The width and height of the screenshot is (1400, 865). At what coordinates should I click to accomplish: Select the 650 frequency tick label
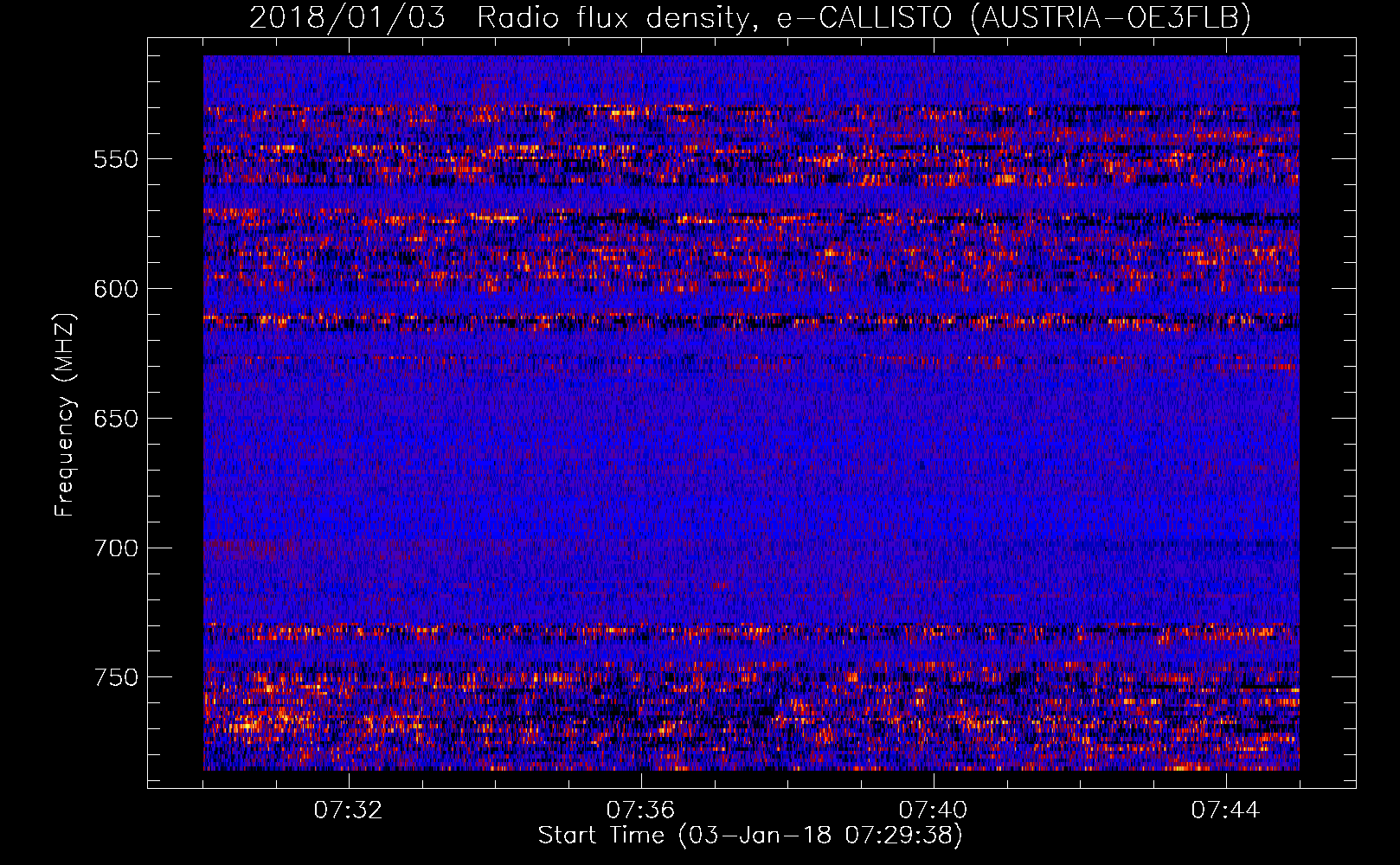point(116,419)
